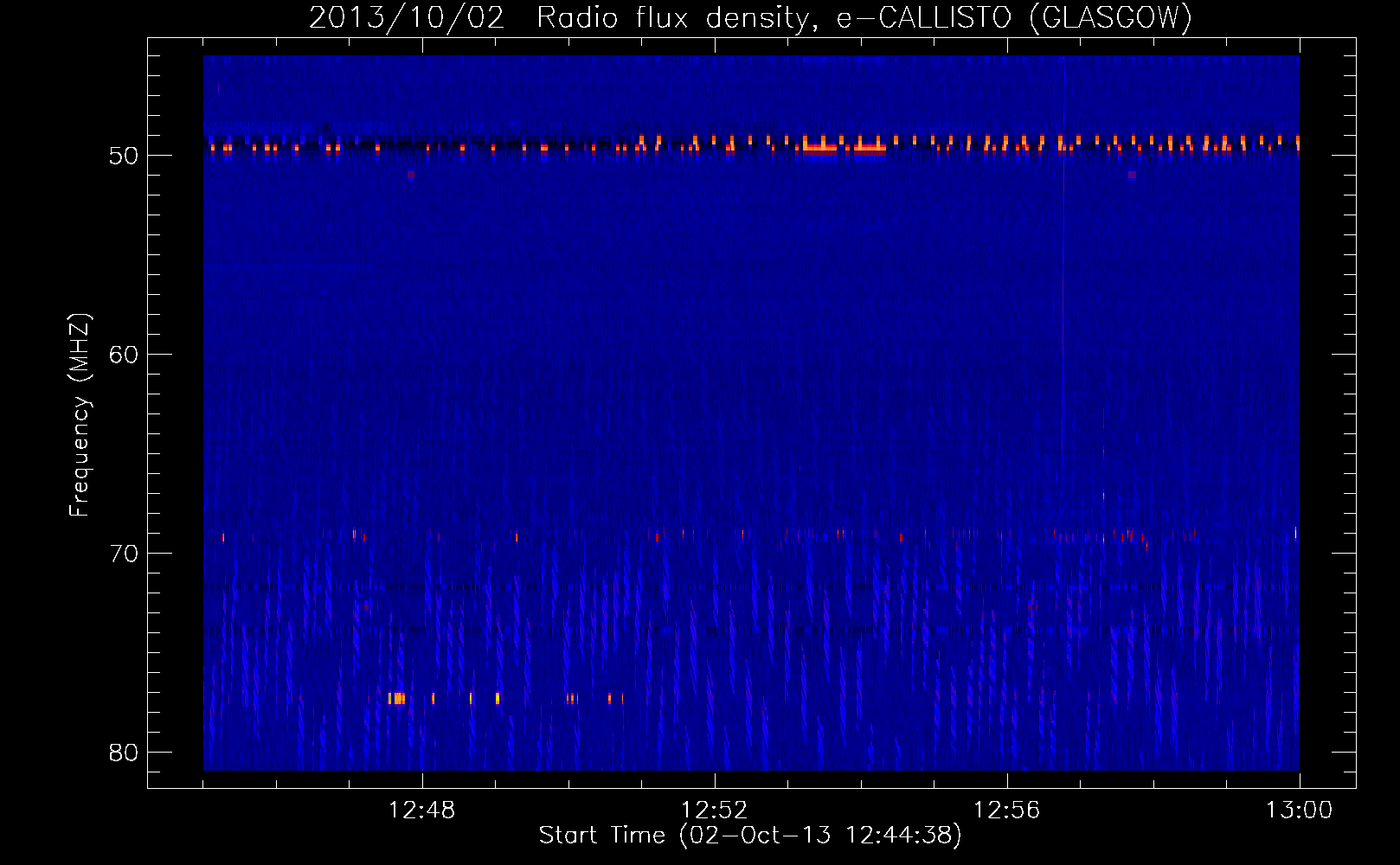
Task: Select the 60 frequency tick label
Action: (124, 355)
